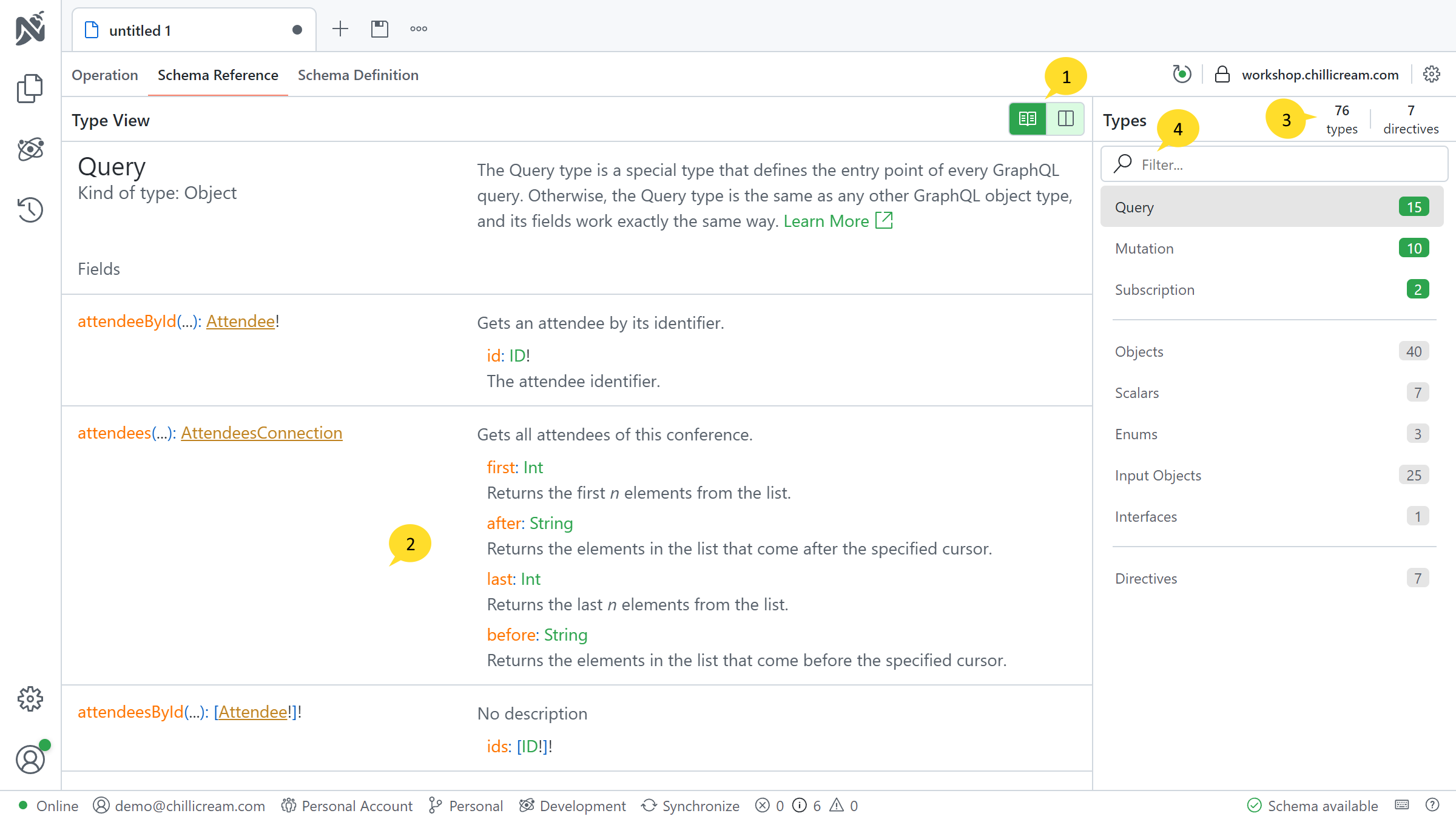The width and height of the screenshot is (1456, 819).
Task: Open the user account avatar icon
Action: click(30, 760)
